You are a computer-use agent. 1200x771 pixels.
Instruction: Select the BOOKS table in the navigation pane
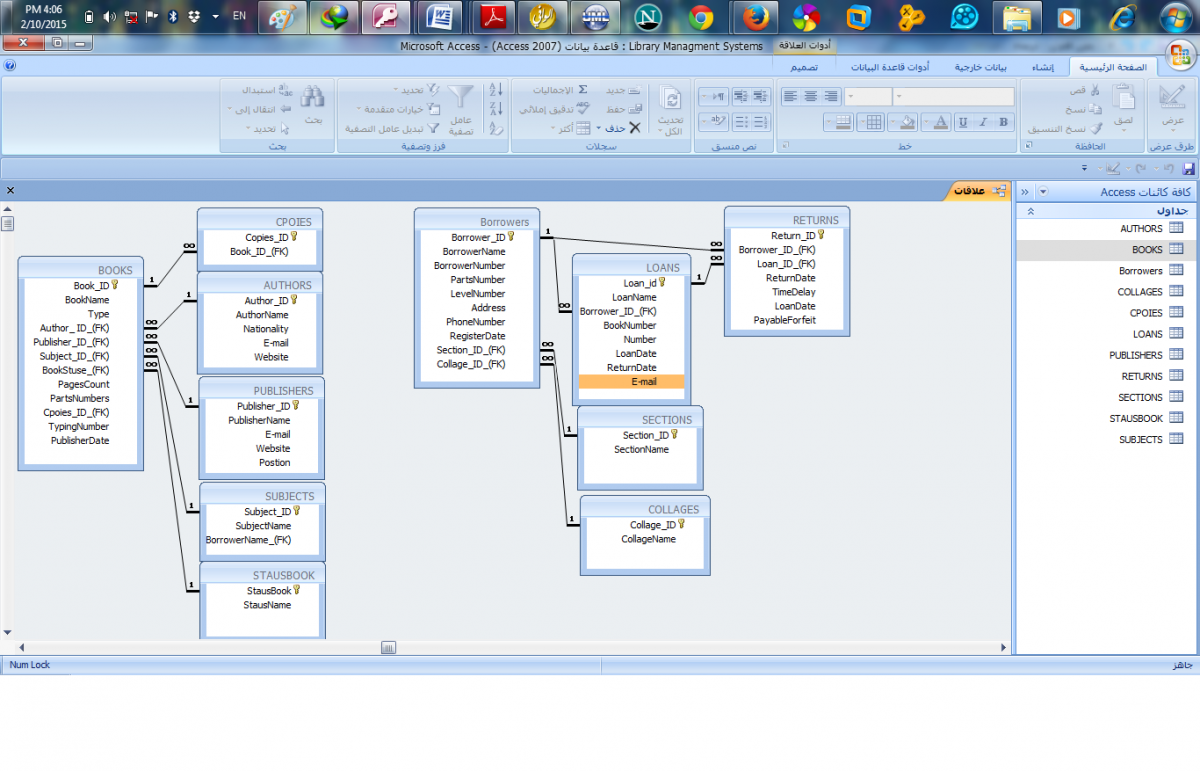[1147, 250]
